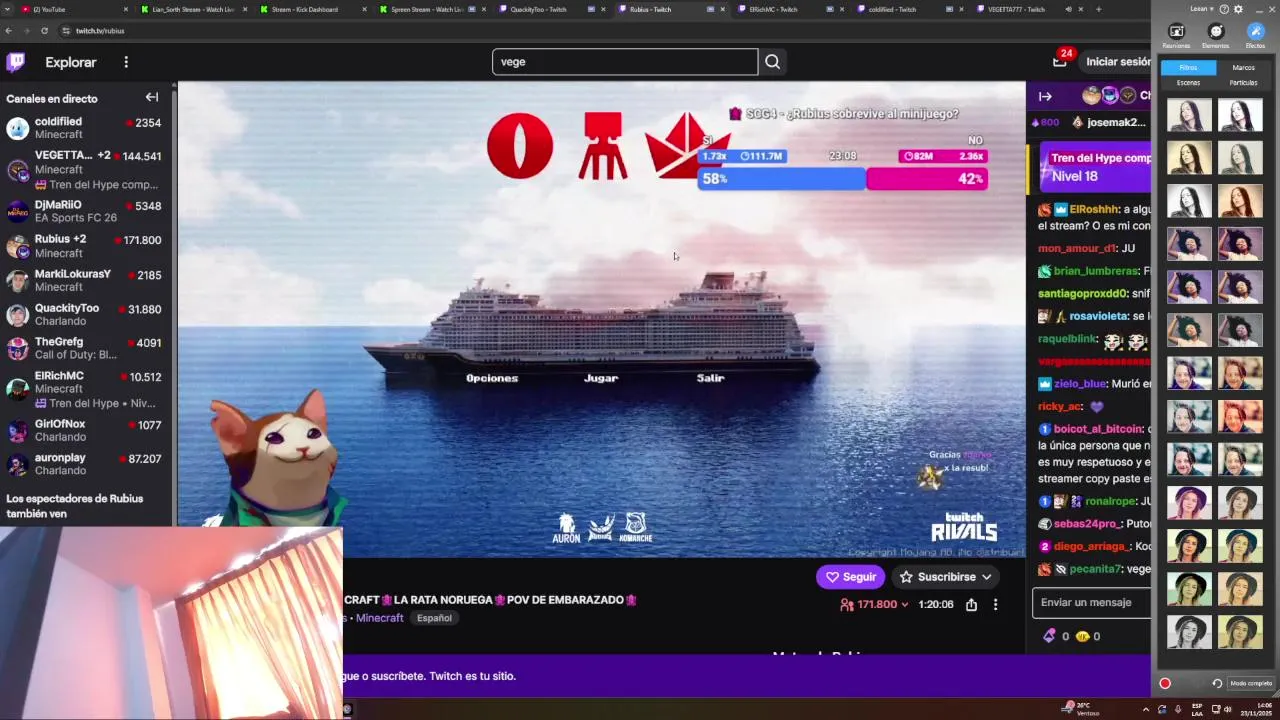1280x720 pixels.
Task: Open webcam app help question icon
Action: click(1225, 9)
